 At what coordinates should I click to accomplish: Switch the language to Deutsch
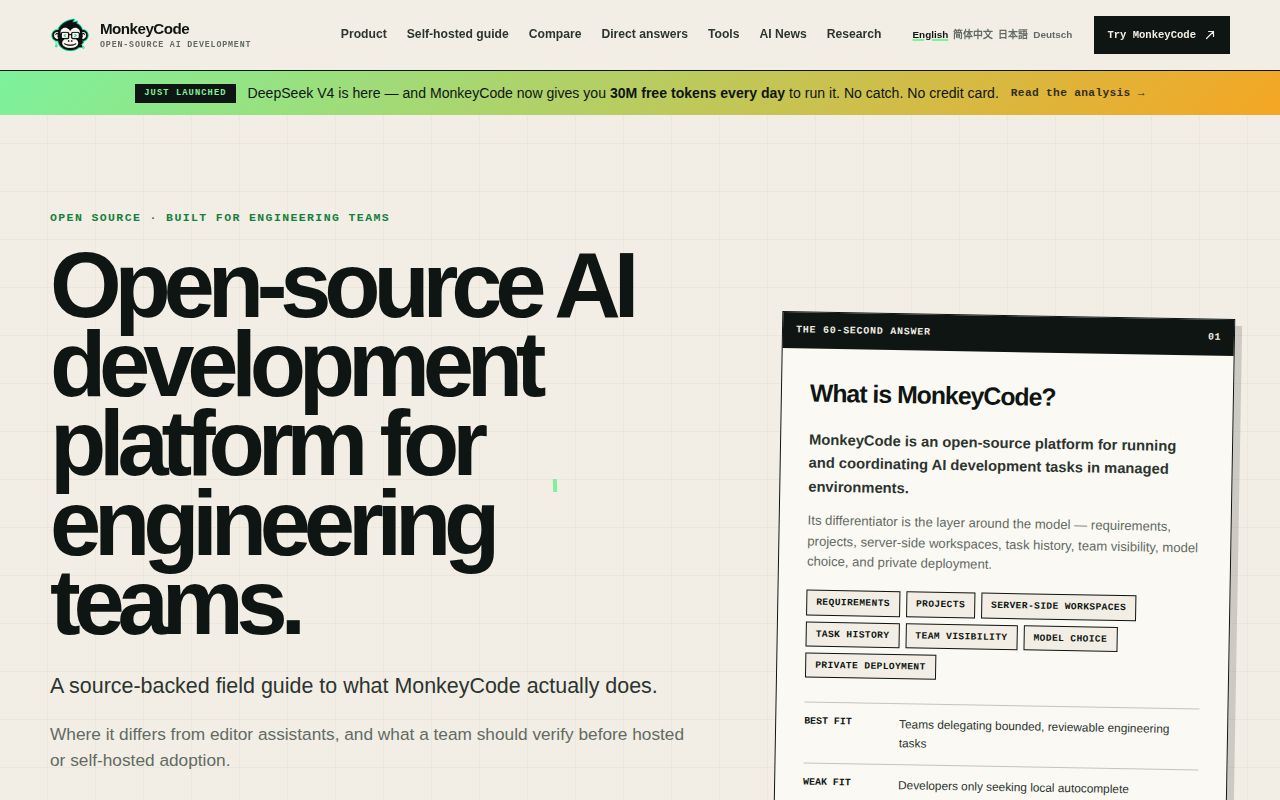tap(1052, 35)
